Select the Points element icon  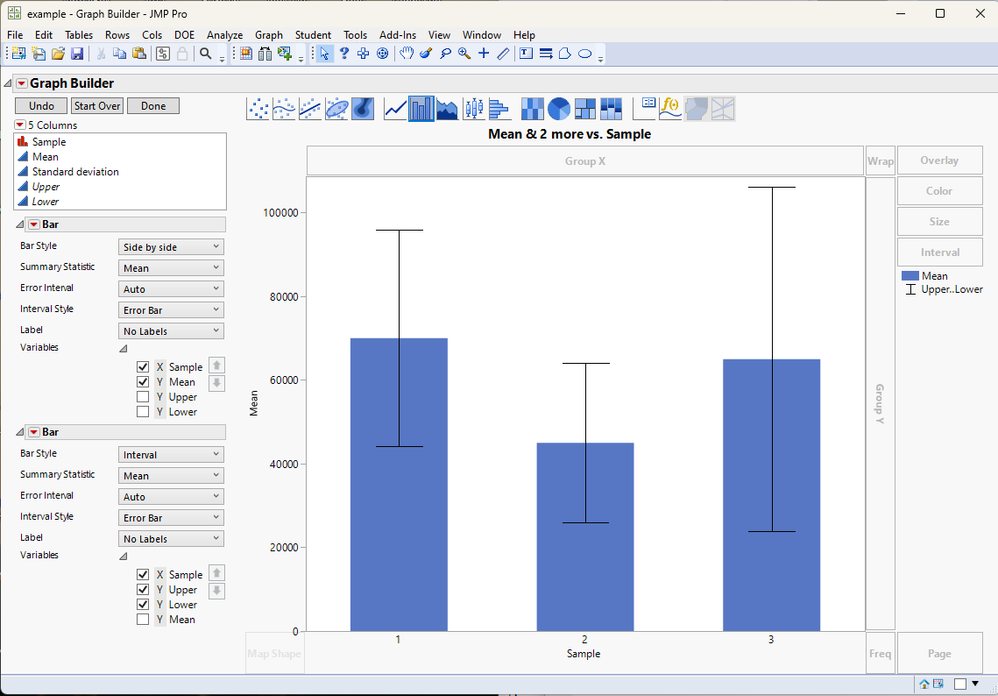click(258, 109)
